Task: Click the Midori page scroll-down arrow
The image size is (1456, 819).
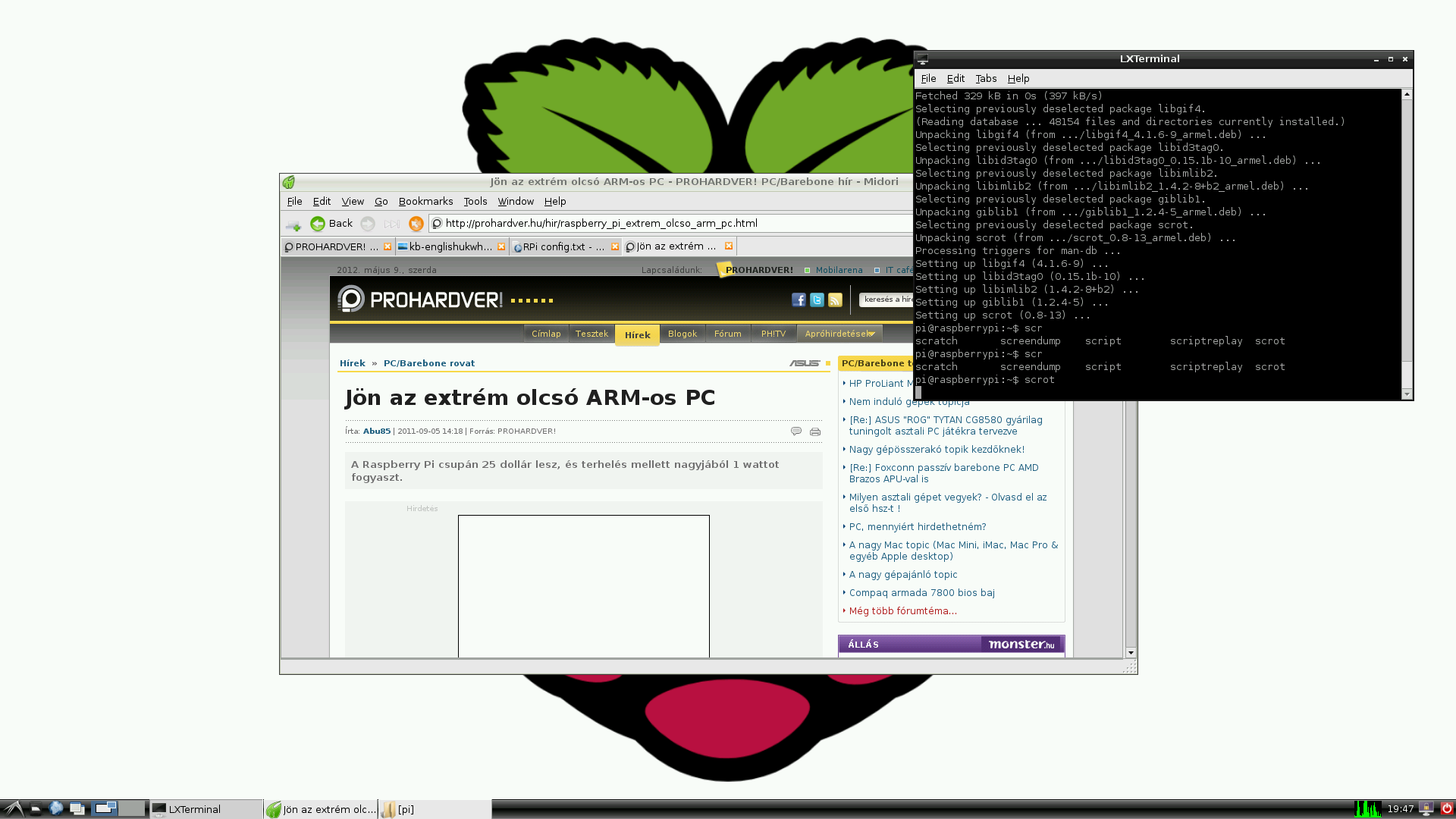Action: pyautogui.click(x=1131, y=652)
